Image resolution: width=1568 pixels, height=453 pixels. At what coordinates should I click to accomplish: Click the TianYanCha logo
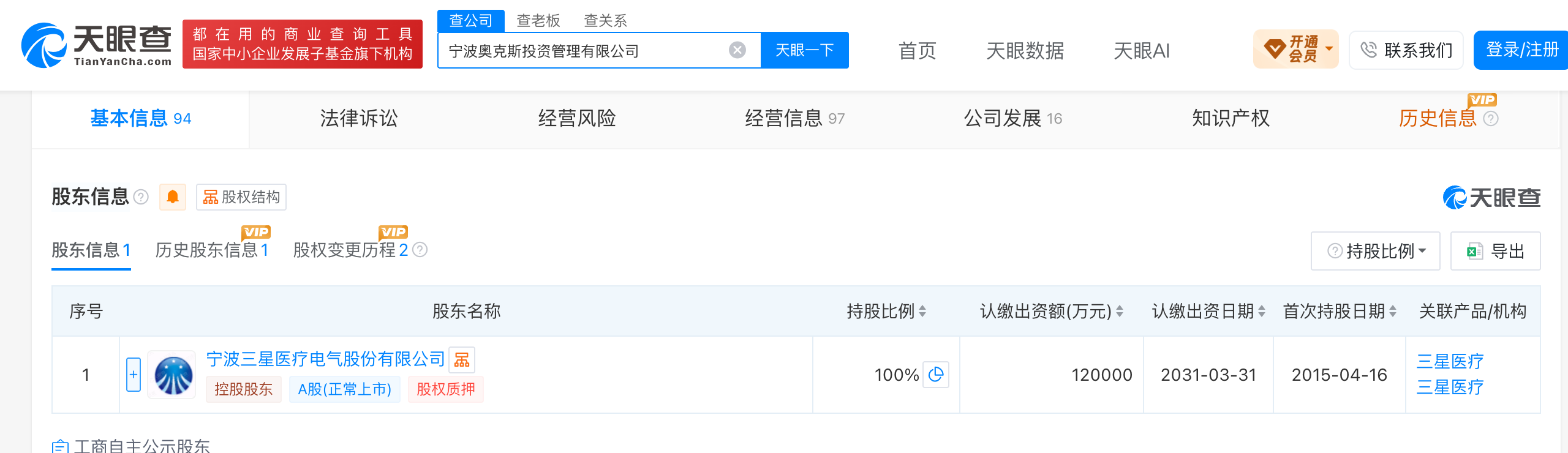pos(96,45)
